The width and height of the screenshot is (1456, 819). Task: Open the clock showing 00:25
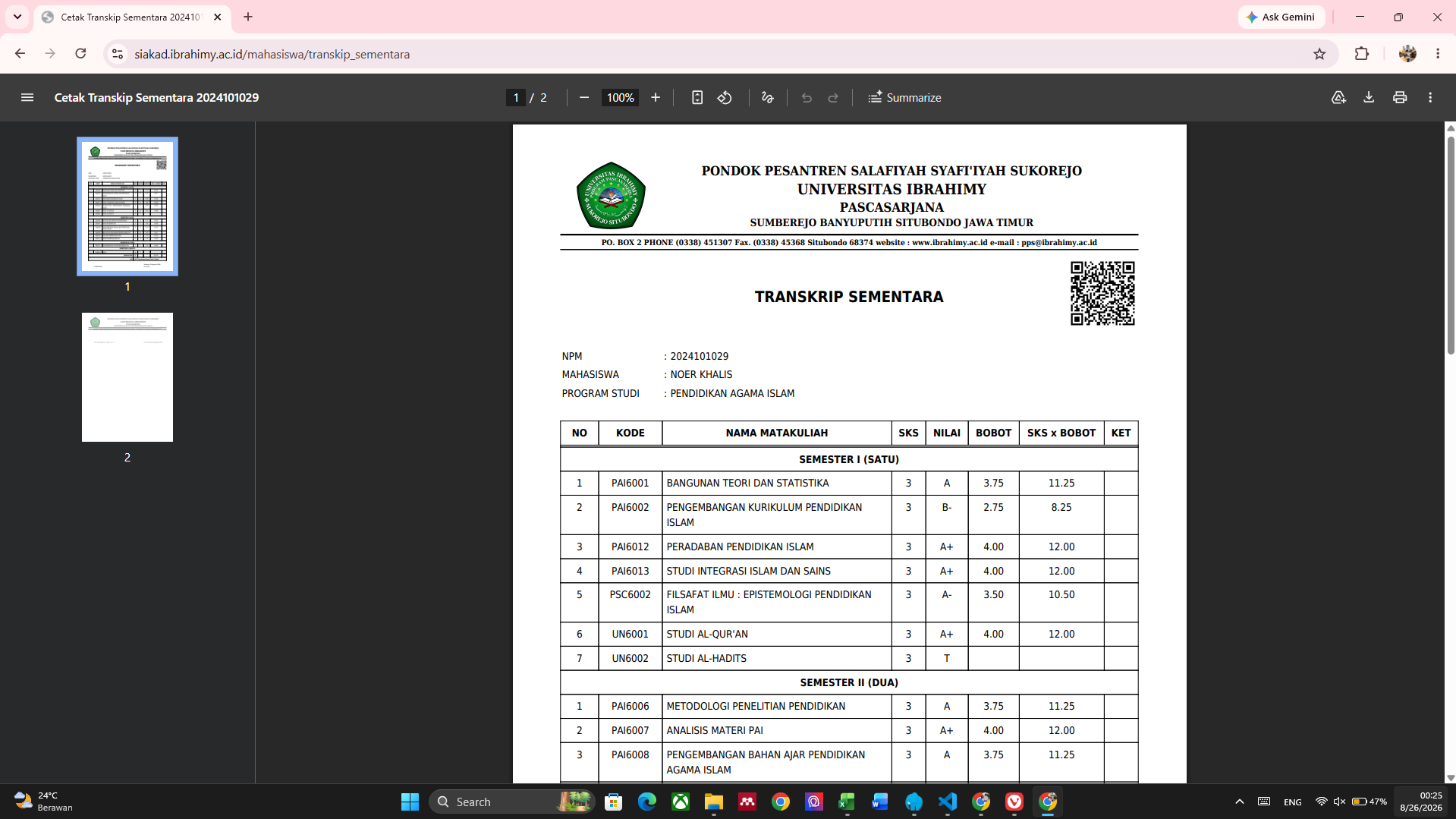pyautogui.click(x=1421, y=802)
